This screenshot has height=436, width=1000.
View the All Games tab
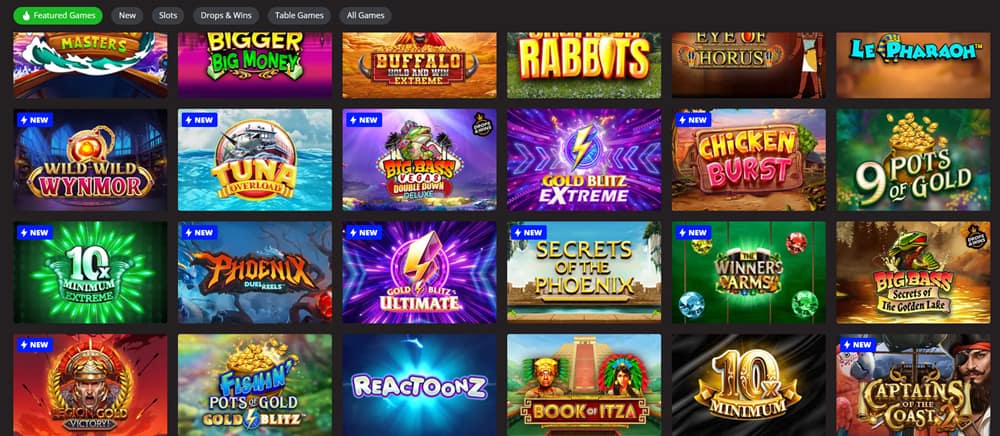tap(365, 15)
